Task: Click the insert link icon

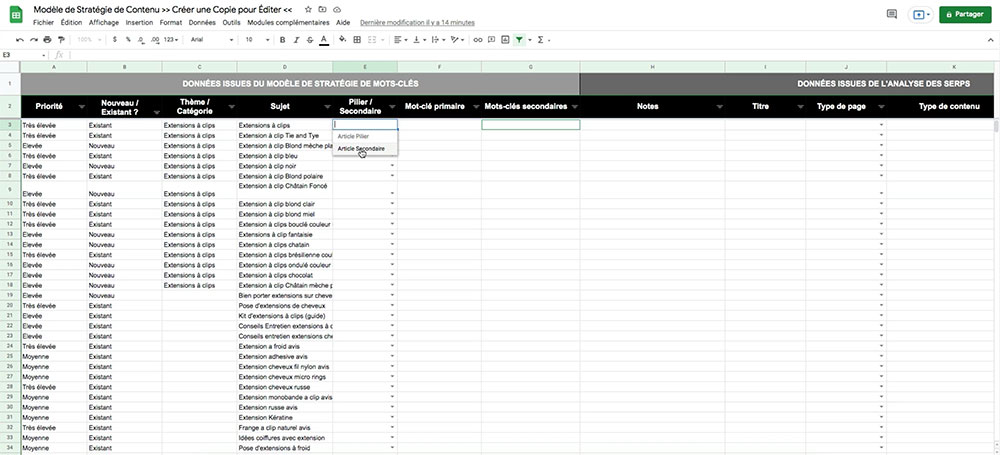Action: click(x=478, y=40)
